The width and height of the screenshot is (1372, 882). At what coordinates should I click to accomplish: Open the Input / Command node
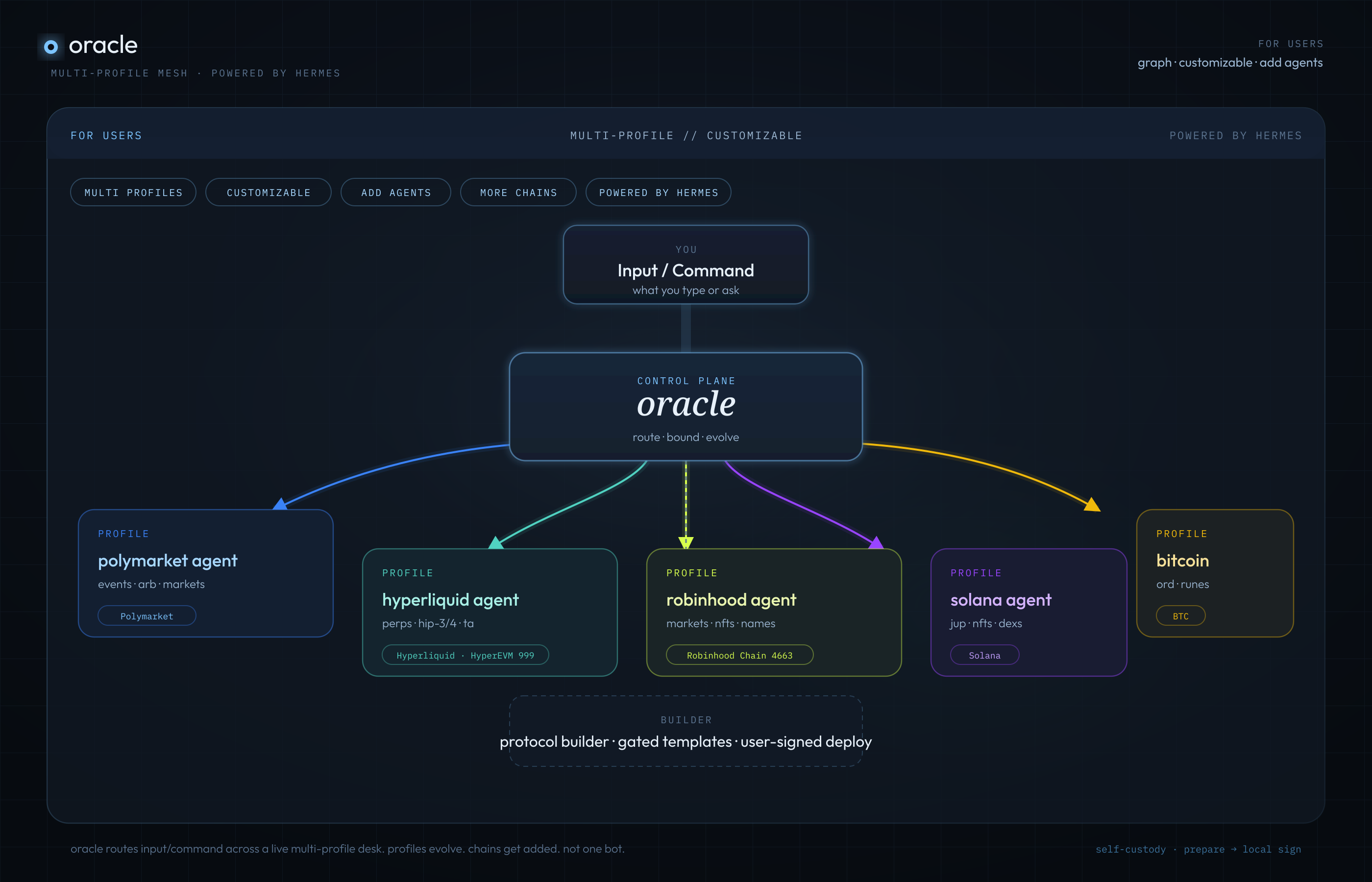click(x=686, y=265)
